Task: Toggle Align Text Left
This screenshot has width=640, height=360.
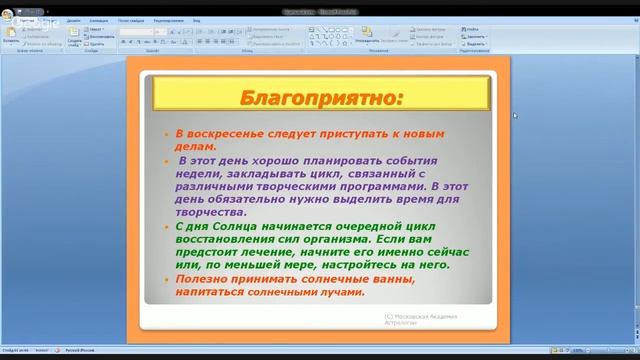Action: click(200, 42)
